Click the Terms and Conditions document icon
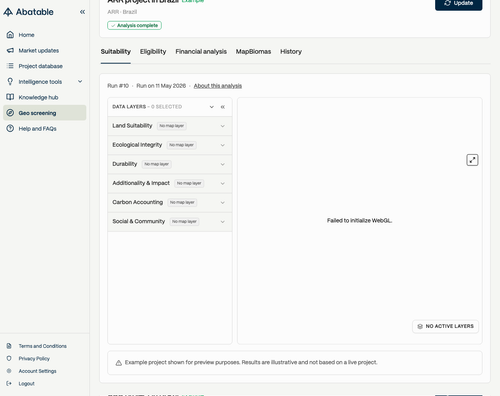This screenshot has width=500, height=396. (9, 346)
